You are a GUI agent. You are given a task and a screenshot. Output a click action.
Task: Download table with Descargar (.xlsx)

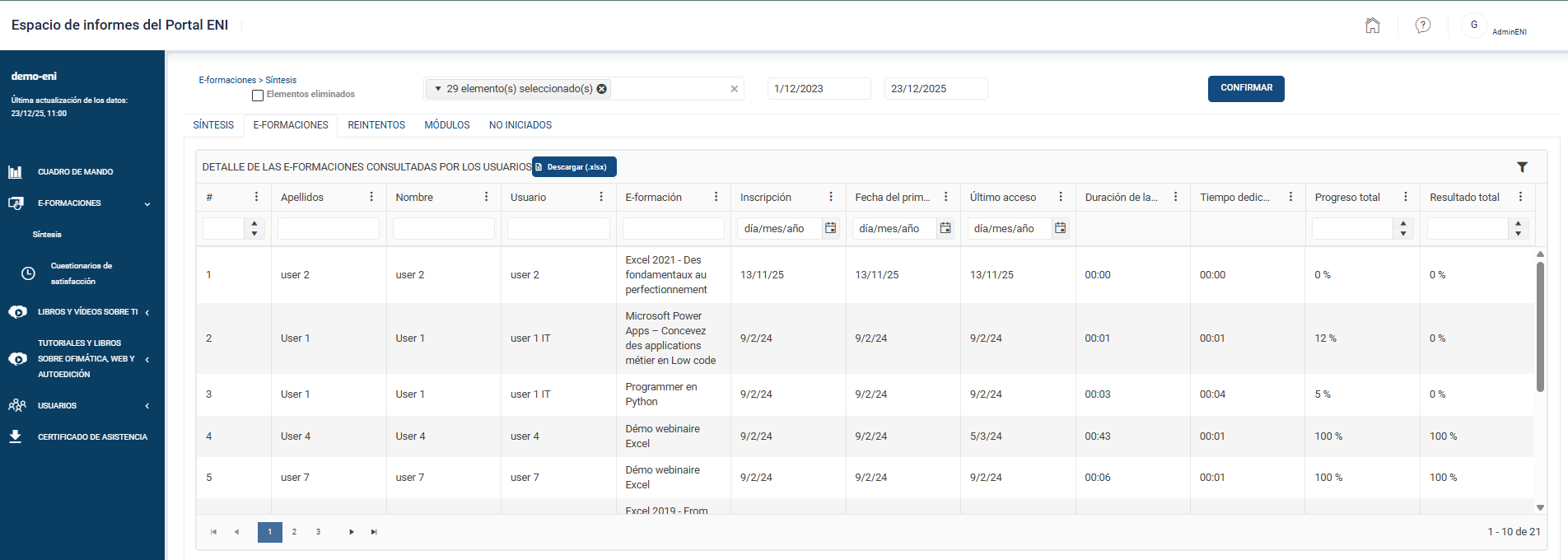(574, 167)
